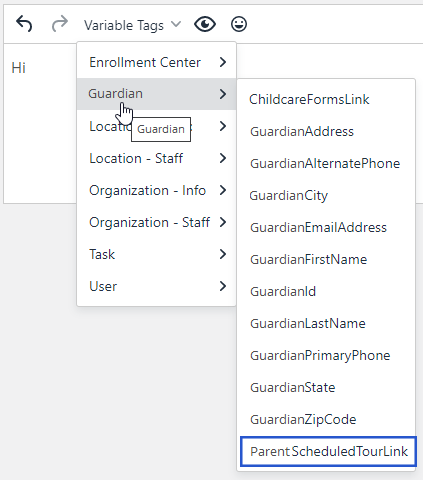The width and height of the screenshot is (423, 480).
Task: Click the undo arrow icon
Action: (x=24, y=24)
